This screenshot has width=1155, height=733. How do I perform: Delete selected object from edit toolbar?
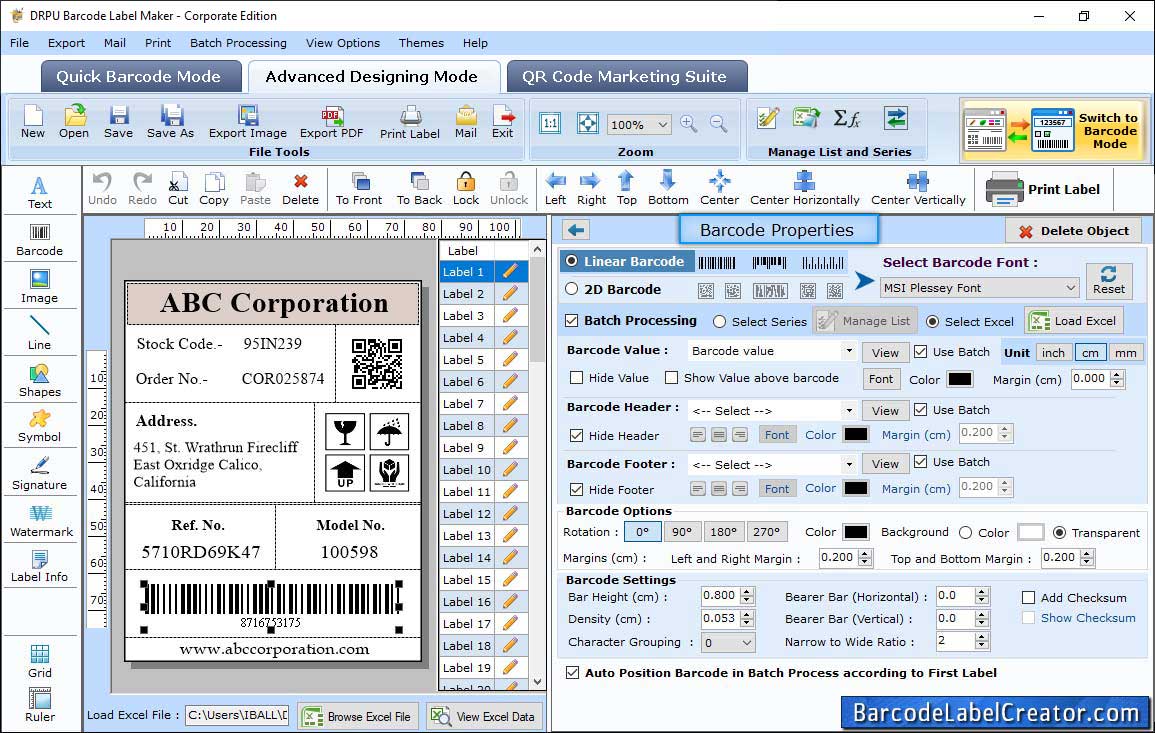tap(301, 189)
